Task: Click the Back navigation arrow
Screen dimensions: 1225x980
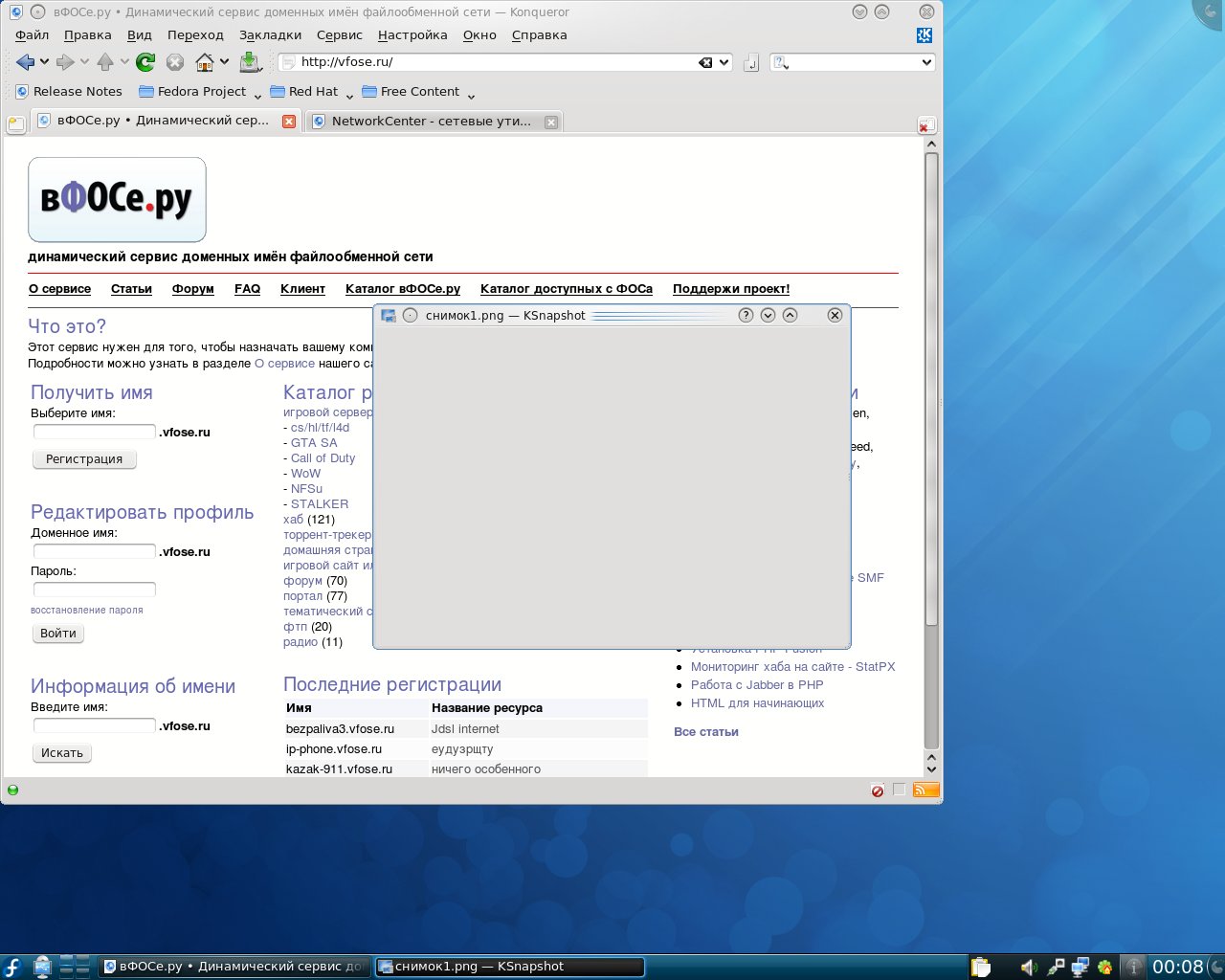Action: 25,62
